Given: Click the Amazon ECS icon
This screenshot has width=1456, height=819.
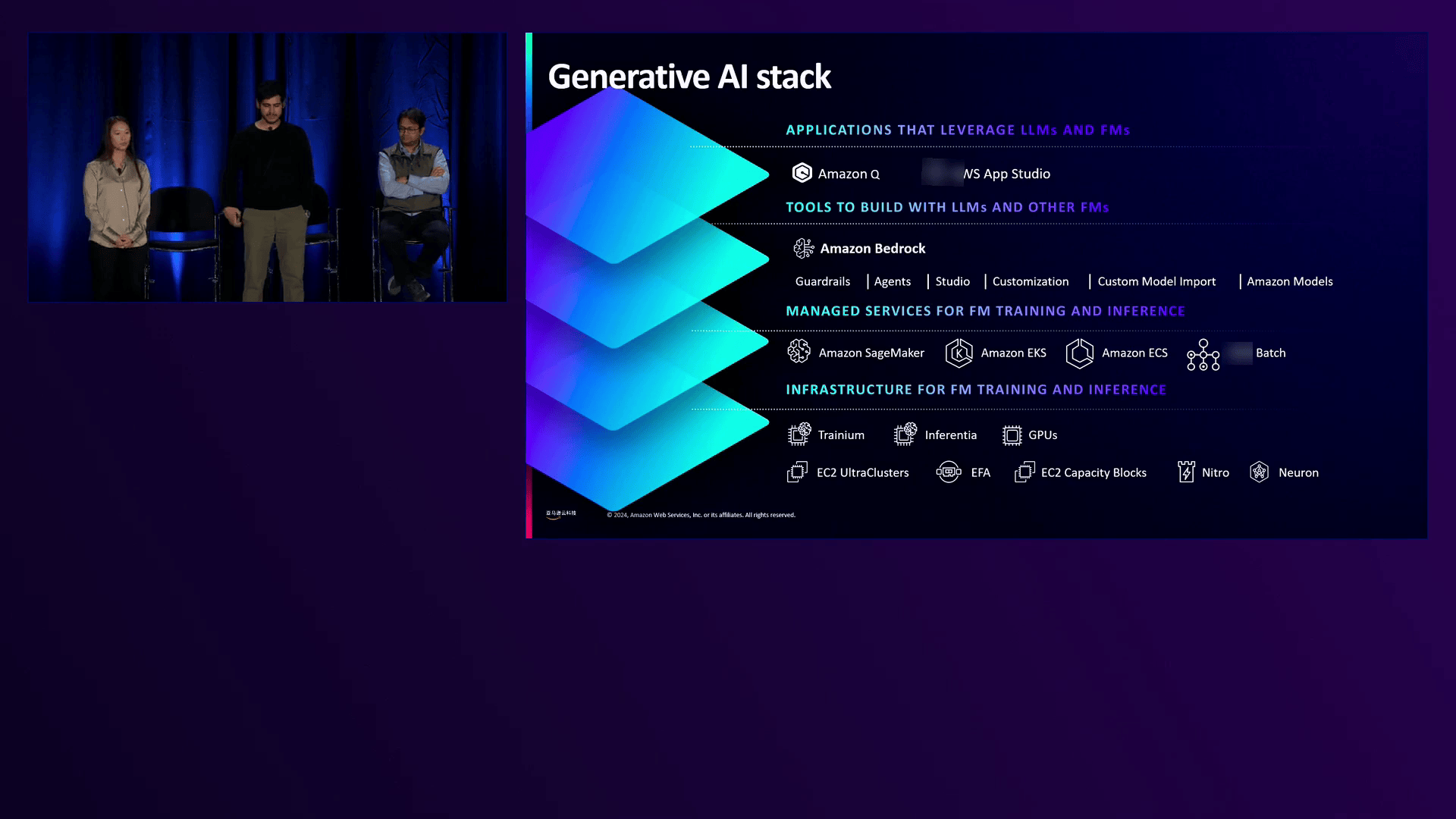Looking at the screenshot, I should [x=1079, y=353].
